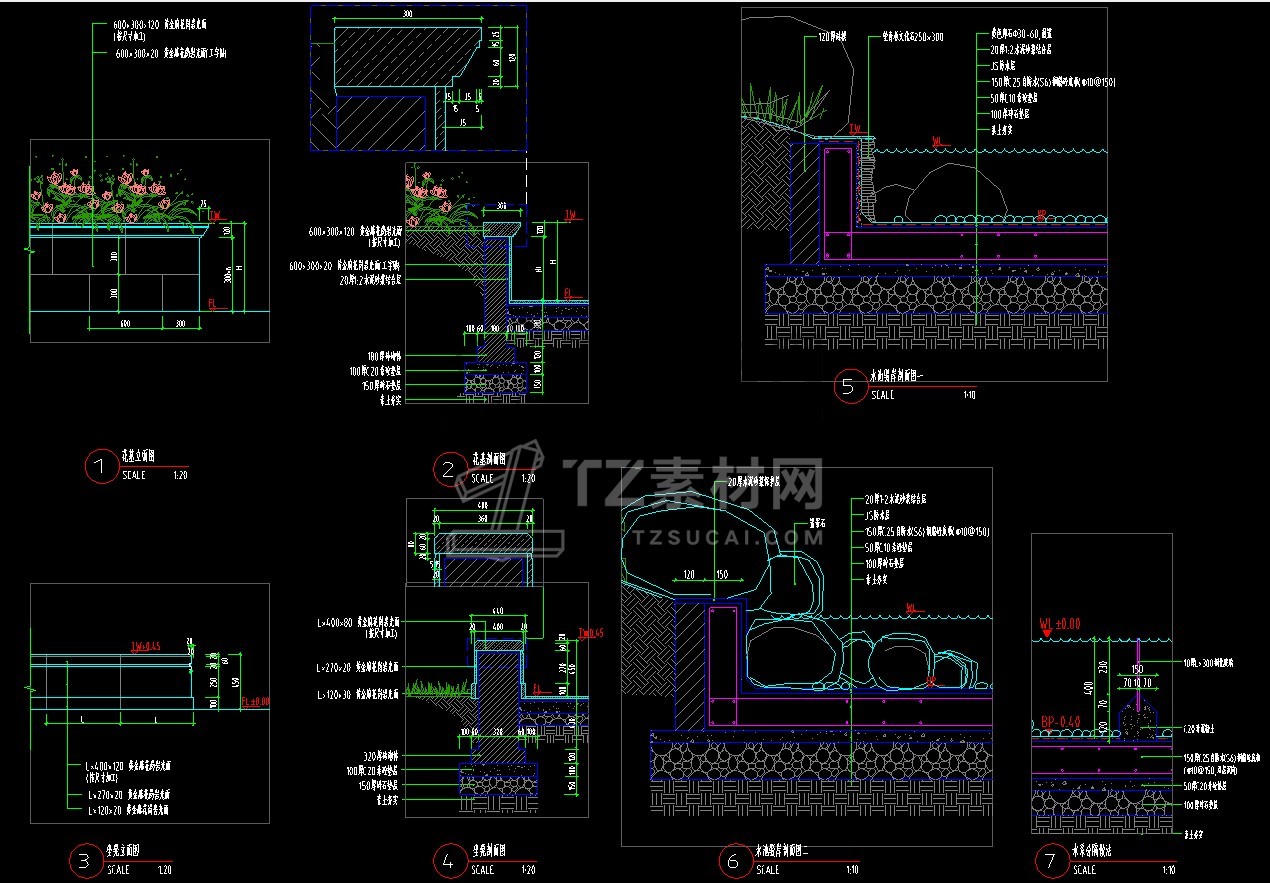Click the SCALE label under drawing 5
Screen dimensions: 1270x883
pyautogui.click(x=882, y=395)
